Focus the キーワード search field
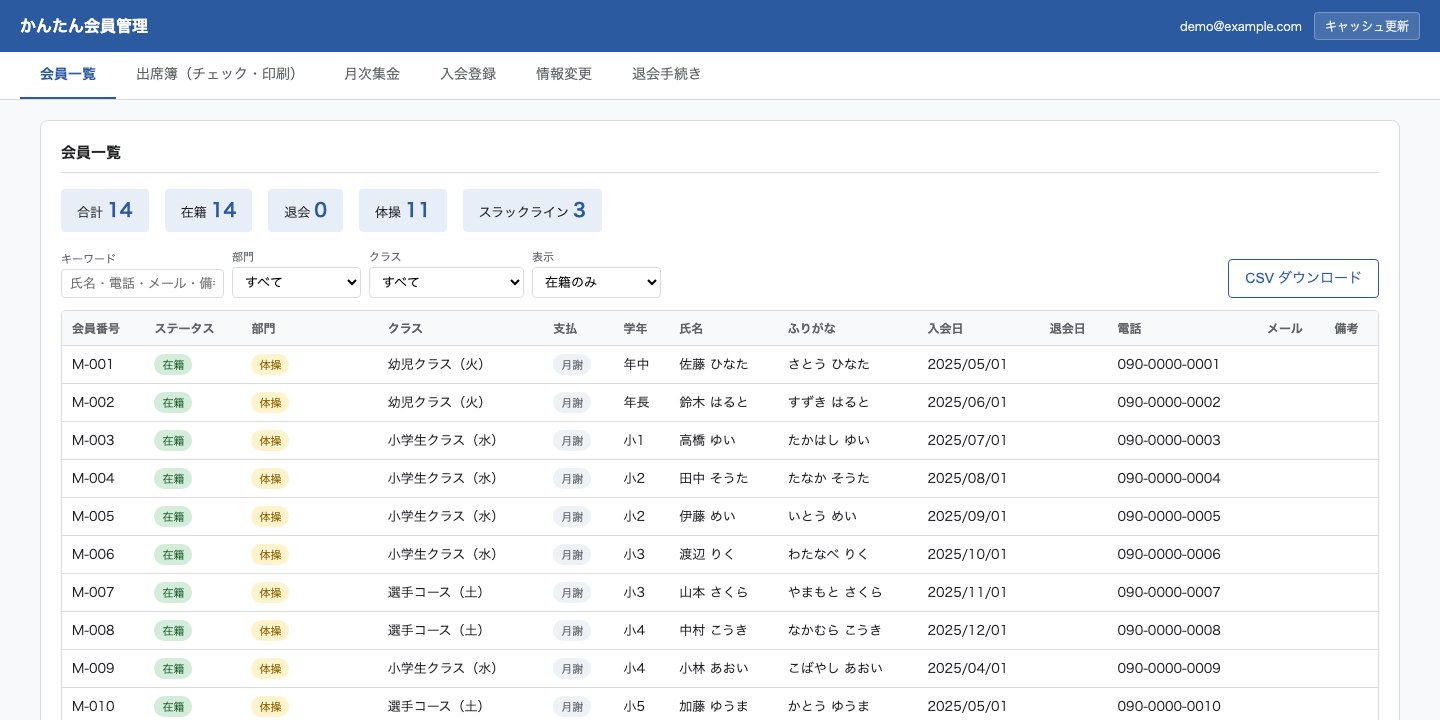The image size is (1440, 720). pyautogui.click(x=142, y=283)
